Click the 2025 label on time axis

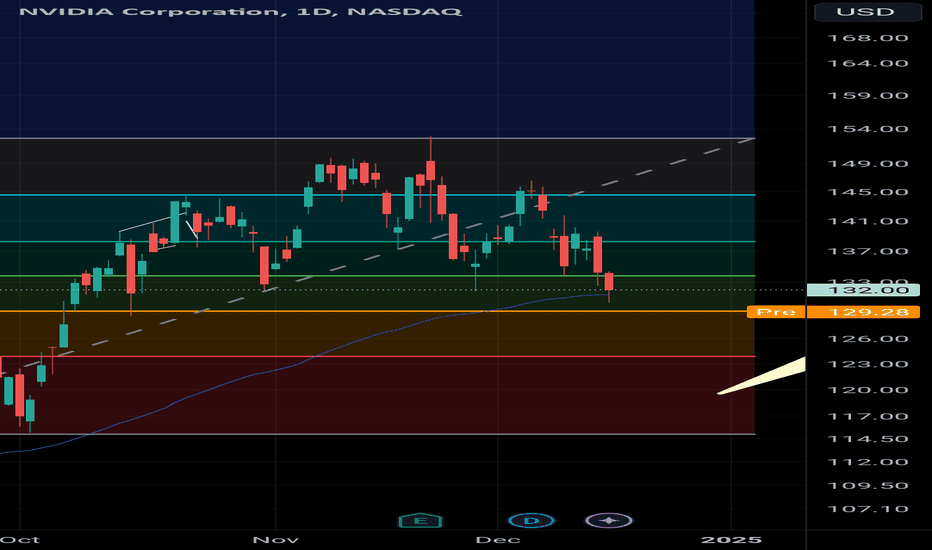pyautogui.click(x=731, y=540)
